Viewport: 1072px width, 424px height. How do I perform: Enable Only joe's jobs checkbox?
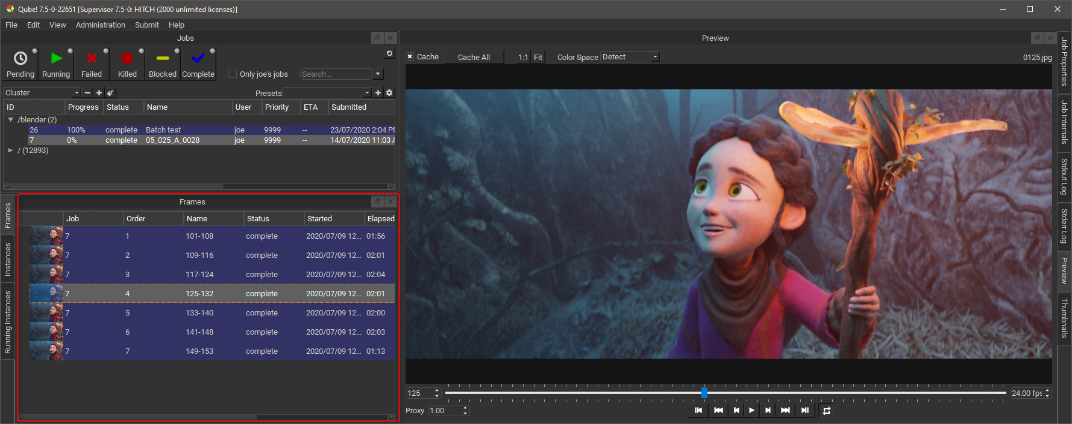click(x=233, y=74)
